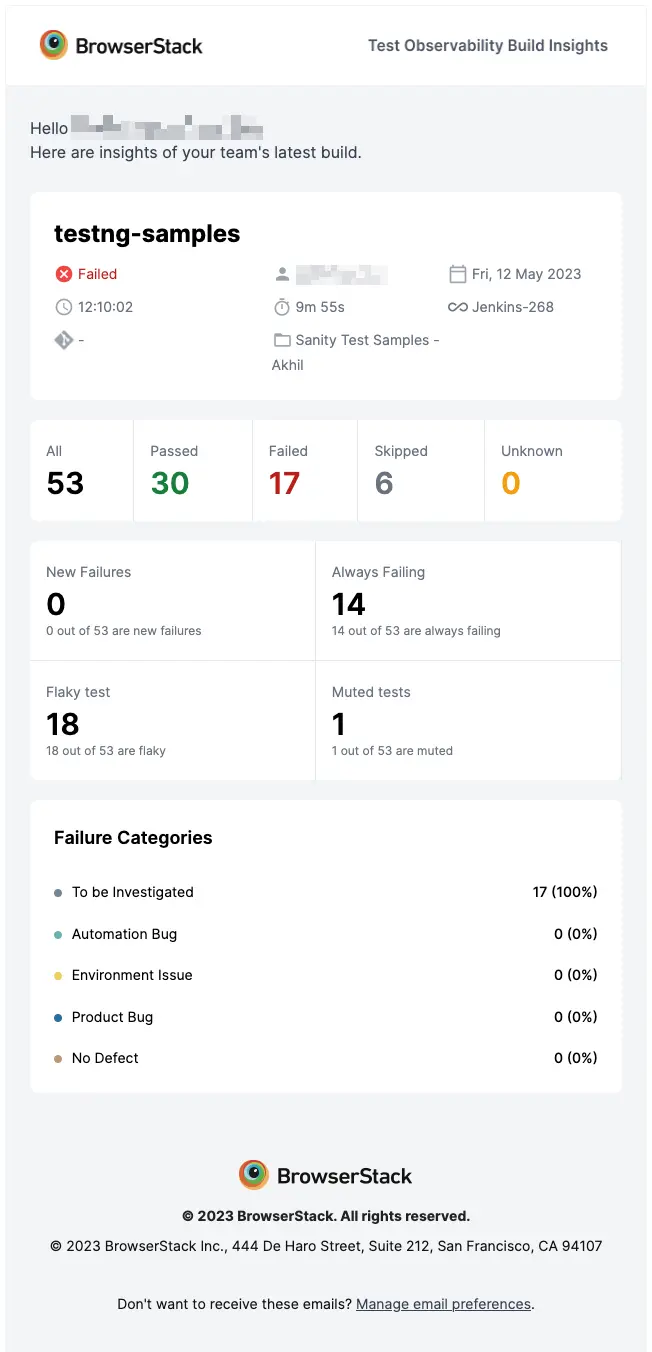Click the BrowserStack logo in the header
This screenshot has width=652, height=1352.
tap(121, 45)
